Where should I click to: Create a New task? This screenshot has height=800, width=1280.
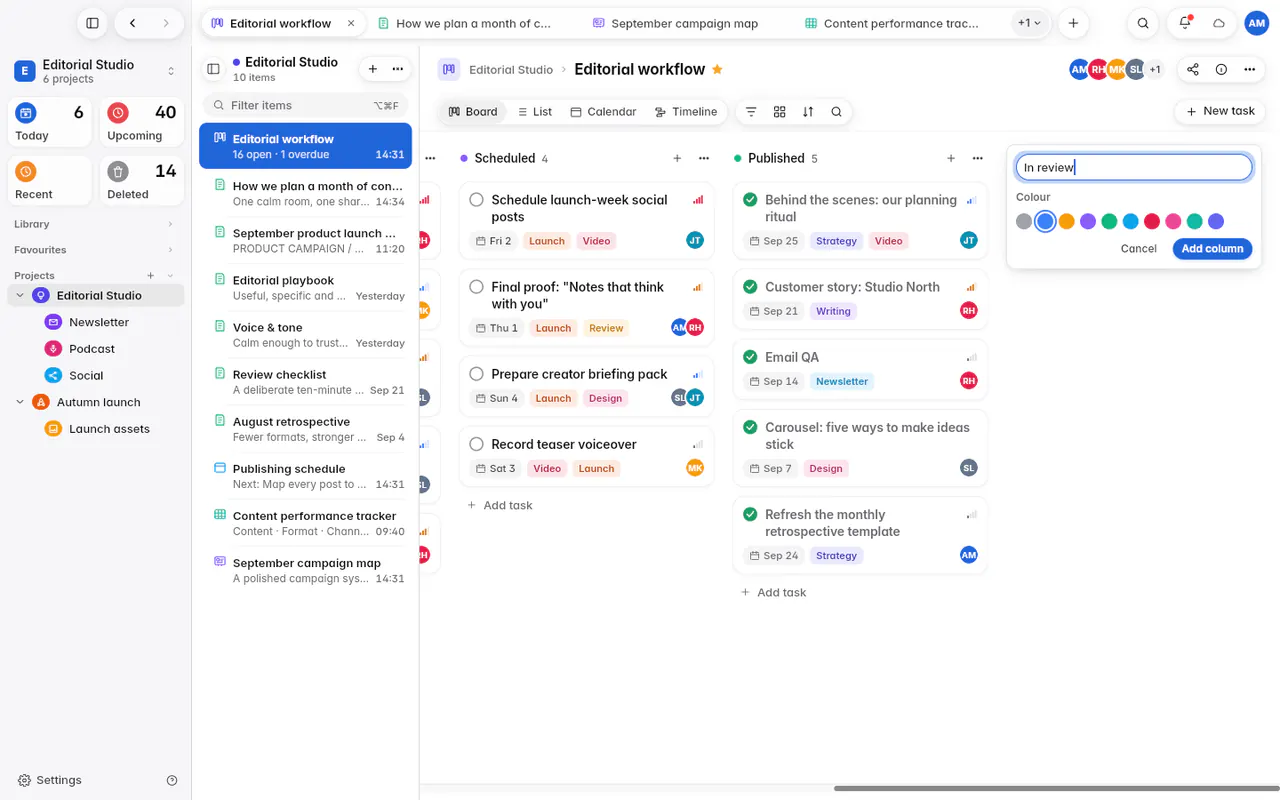tap(1220, 111)
